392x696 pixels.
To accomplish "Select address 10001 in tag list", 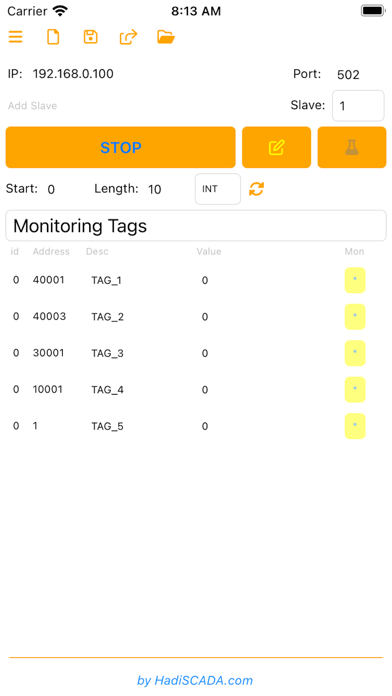I will (x=48, y=389).
